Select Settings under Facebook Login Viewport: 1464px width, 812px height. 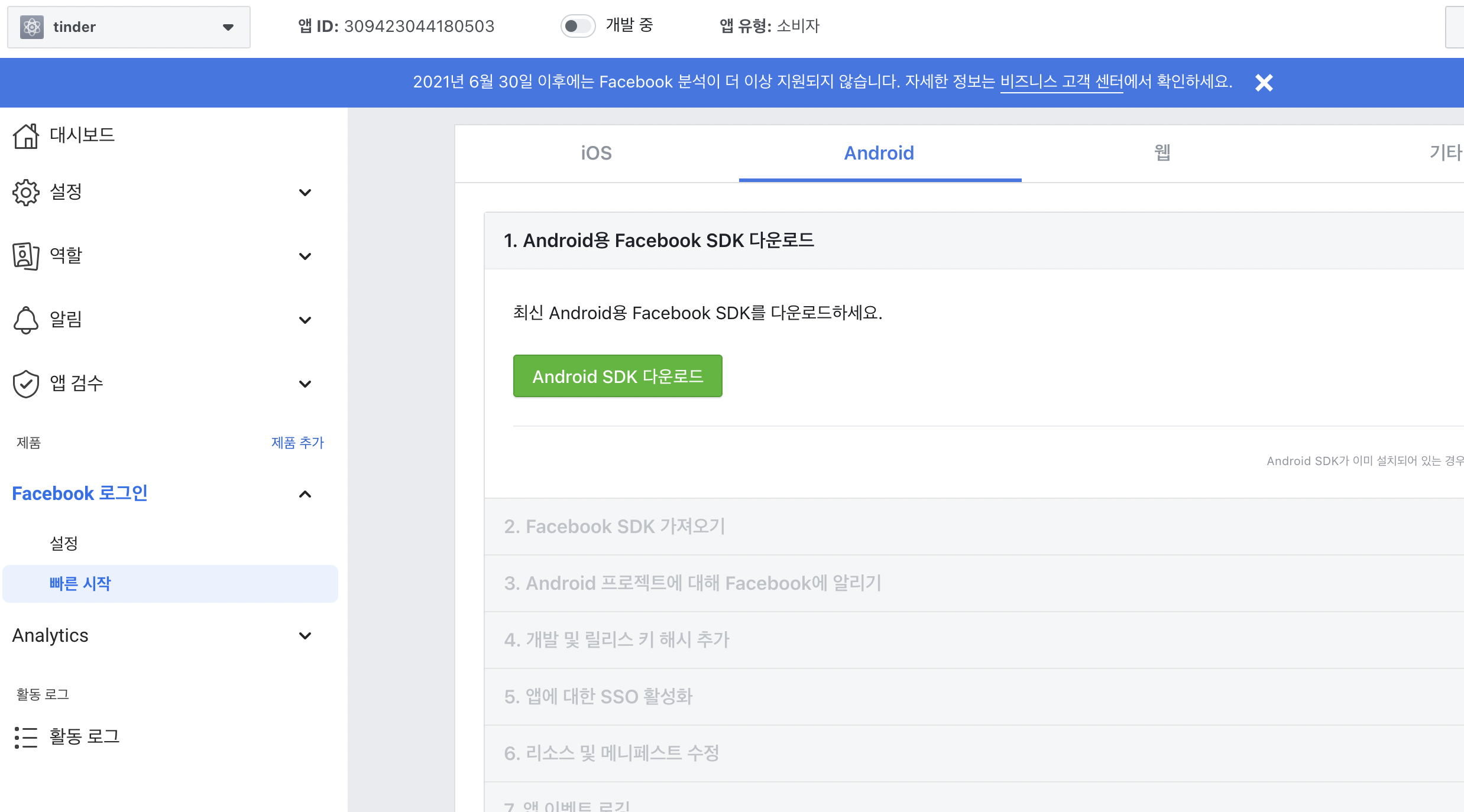[x=64, y=543]
